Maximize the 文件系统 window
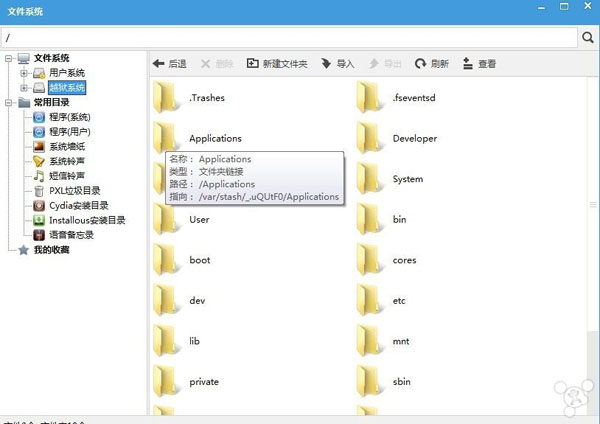The width and height of the screenshot is (600, 424). click(564, 7)
